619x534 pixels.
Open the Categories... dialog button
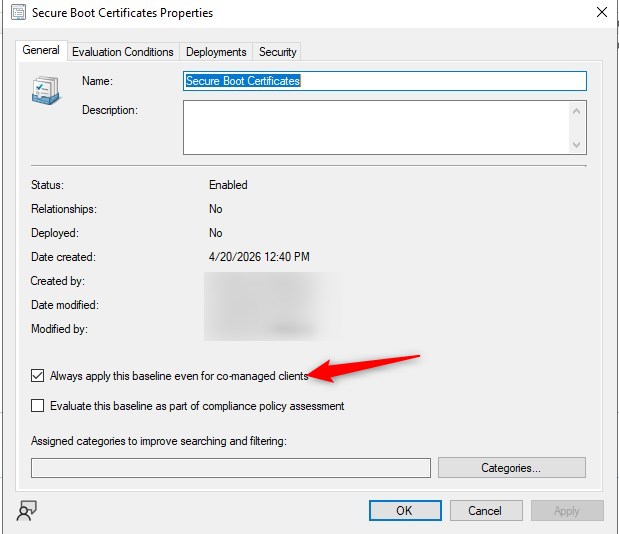(x=511, y=468)
